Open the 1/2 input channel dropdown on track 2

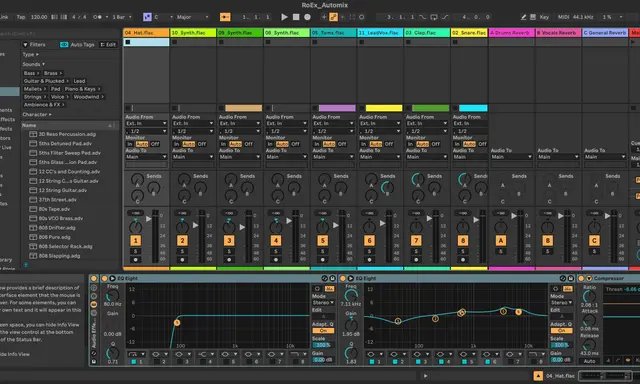click(x=193, y=131)
